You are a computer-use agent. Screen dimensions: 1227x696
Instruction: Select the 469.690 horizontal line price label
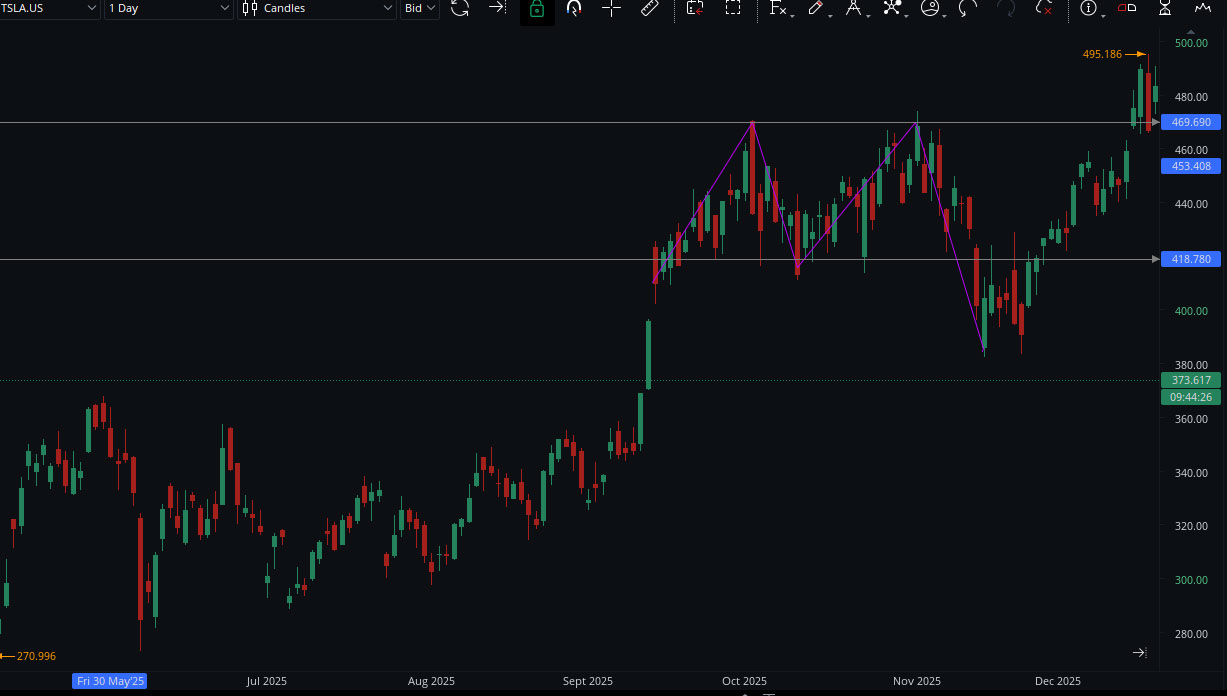point(1191,122)
